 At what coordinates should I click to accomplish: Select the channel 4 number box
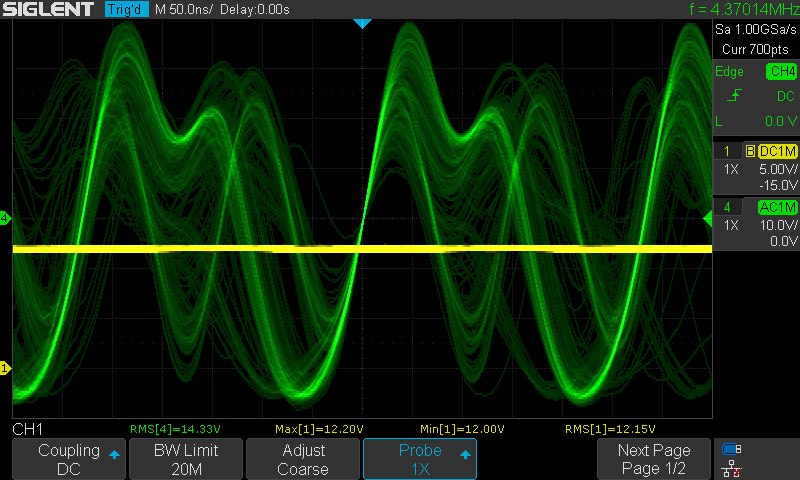pyautogui.click(x=727, y=207)
